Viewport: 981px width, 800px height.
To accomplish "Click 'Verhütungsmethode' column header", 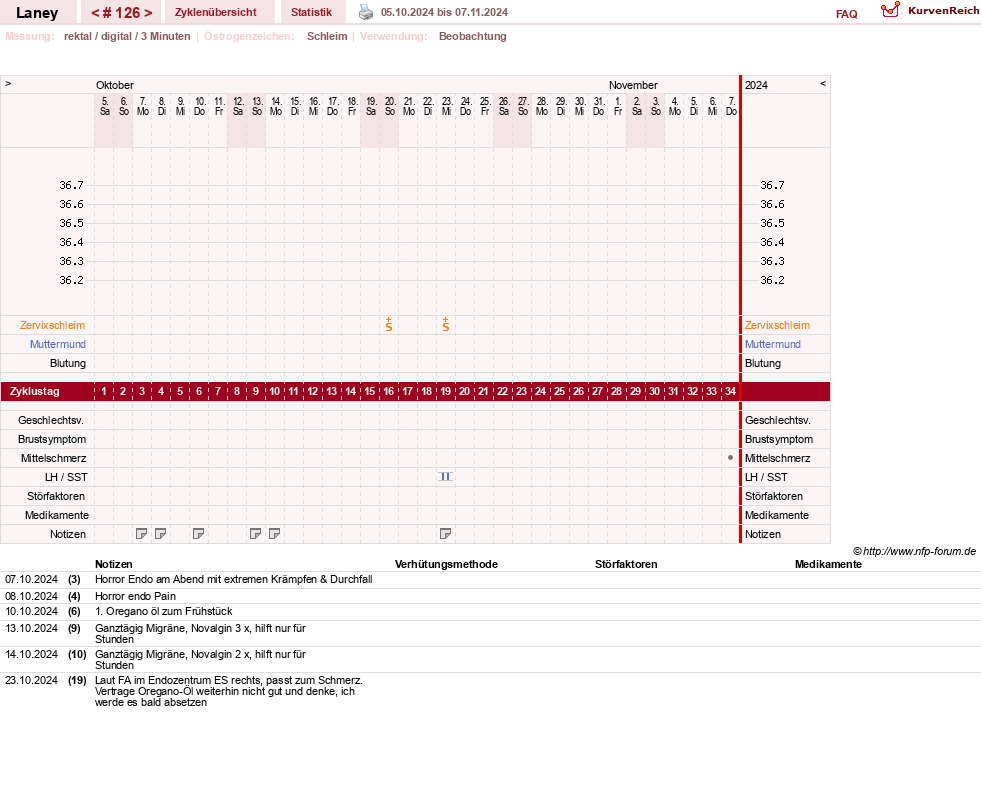I will (x=446, y=564).
